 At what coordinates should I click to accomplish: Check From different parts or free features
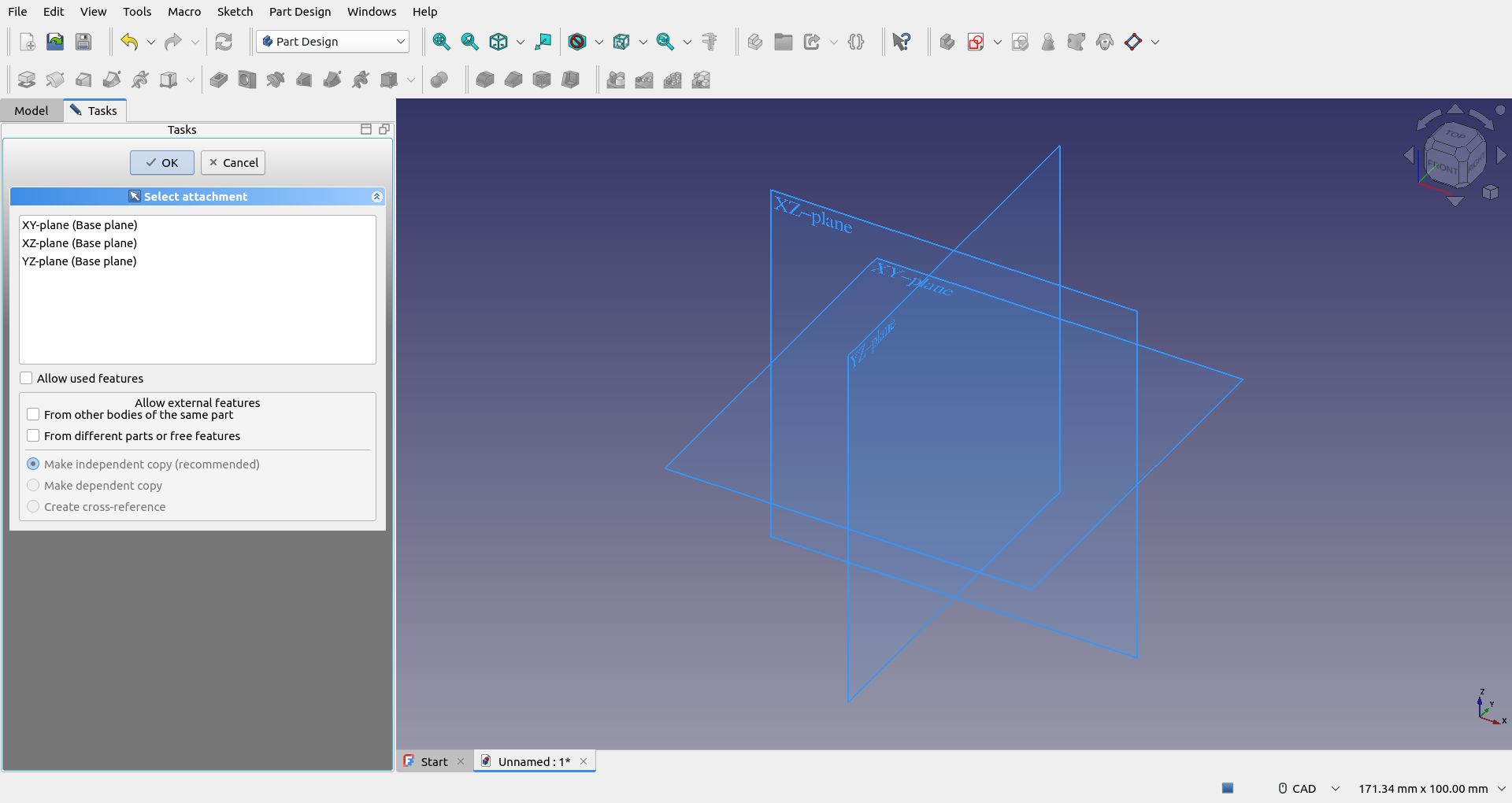tap(33, 435)
